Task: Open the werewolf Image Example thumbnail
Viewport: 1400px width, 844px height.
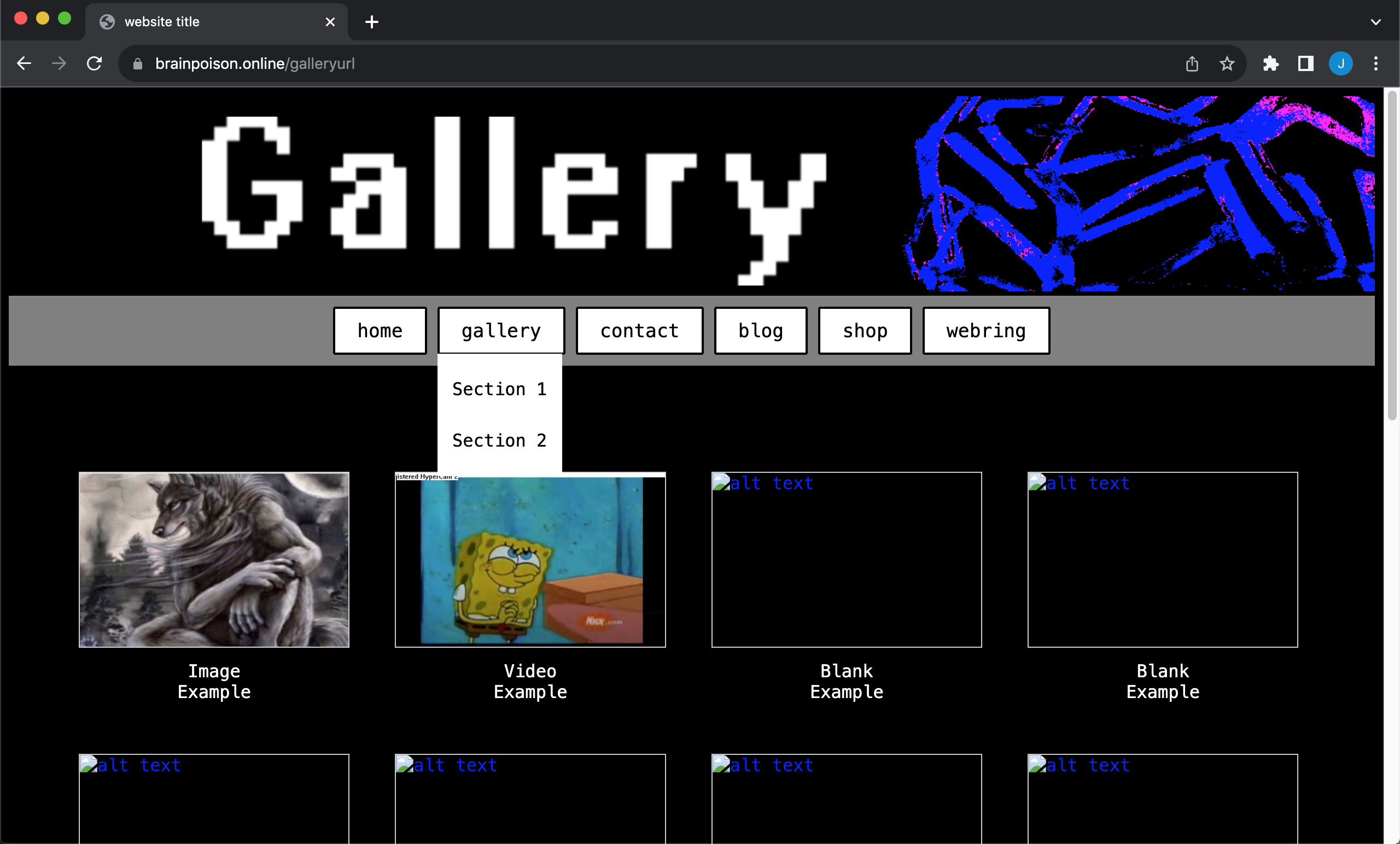Action: [x=214, y=559]
